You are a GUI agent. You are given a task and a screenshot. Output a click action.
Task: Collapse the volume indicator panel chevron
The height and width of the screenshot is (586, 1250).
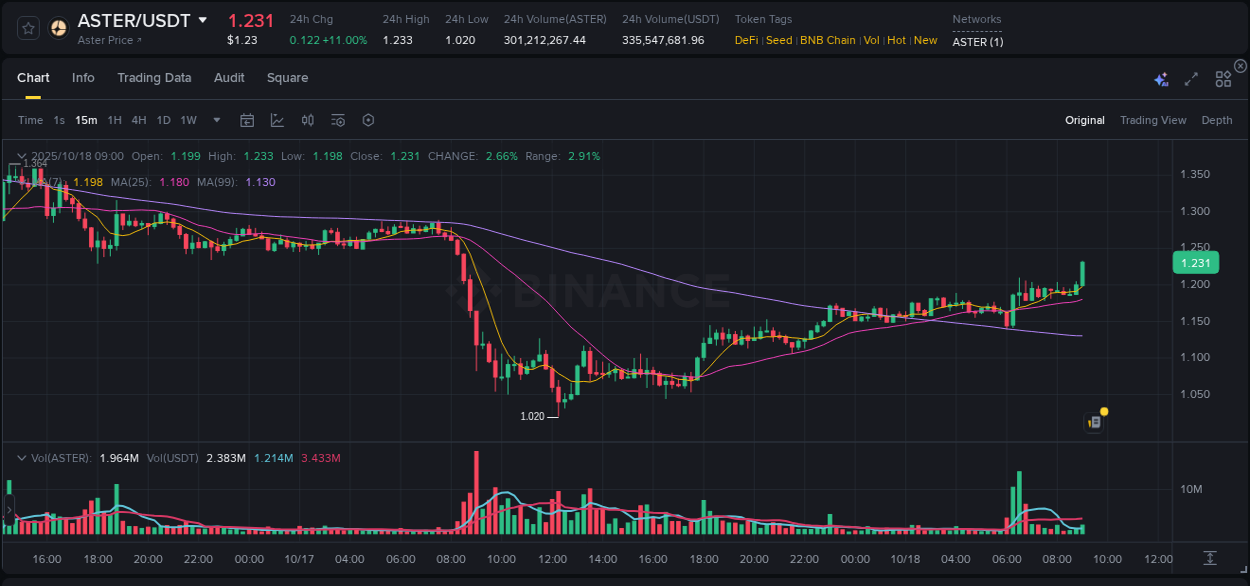click(21, 456)
